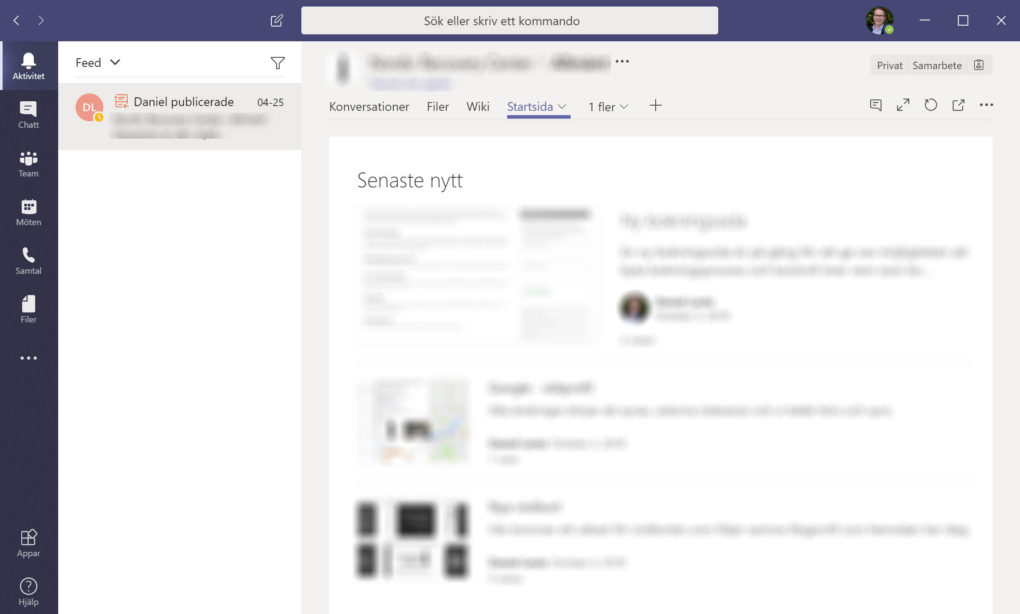Click the search or command box
This screenshot has height=614, width=1020.
pos(509,21)
